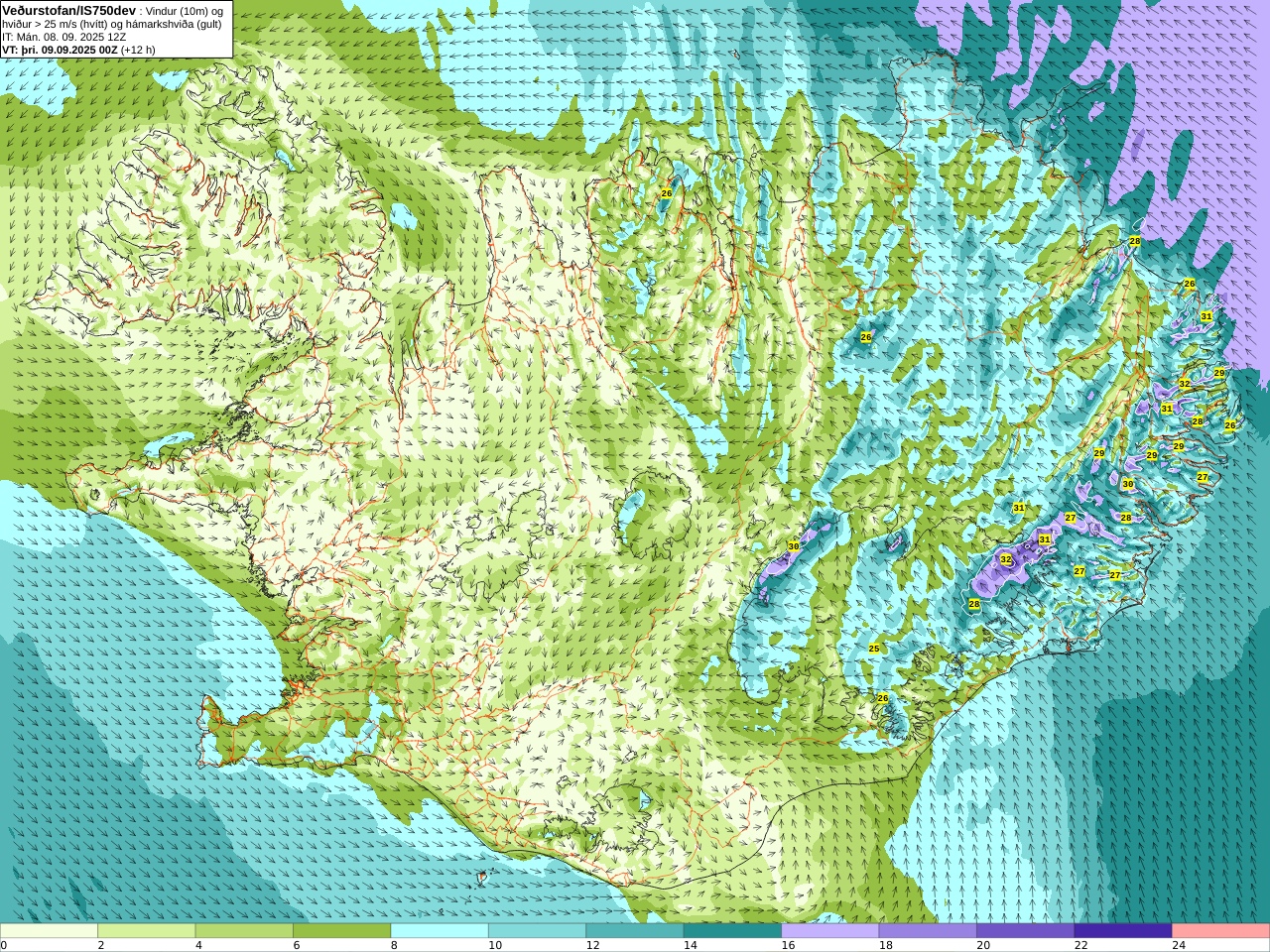Click the 14–16 m/s dark teal legend swatch
Viewport: 1270px width, 952px height.
coord(732,931)
